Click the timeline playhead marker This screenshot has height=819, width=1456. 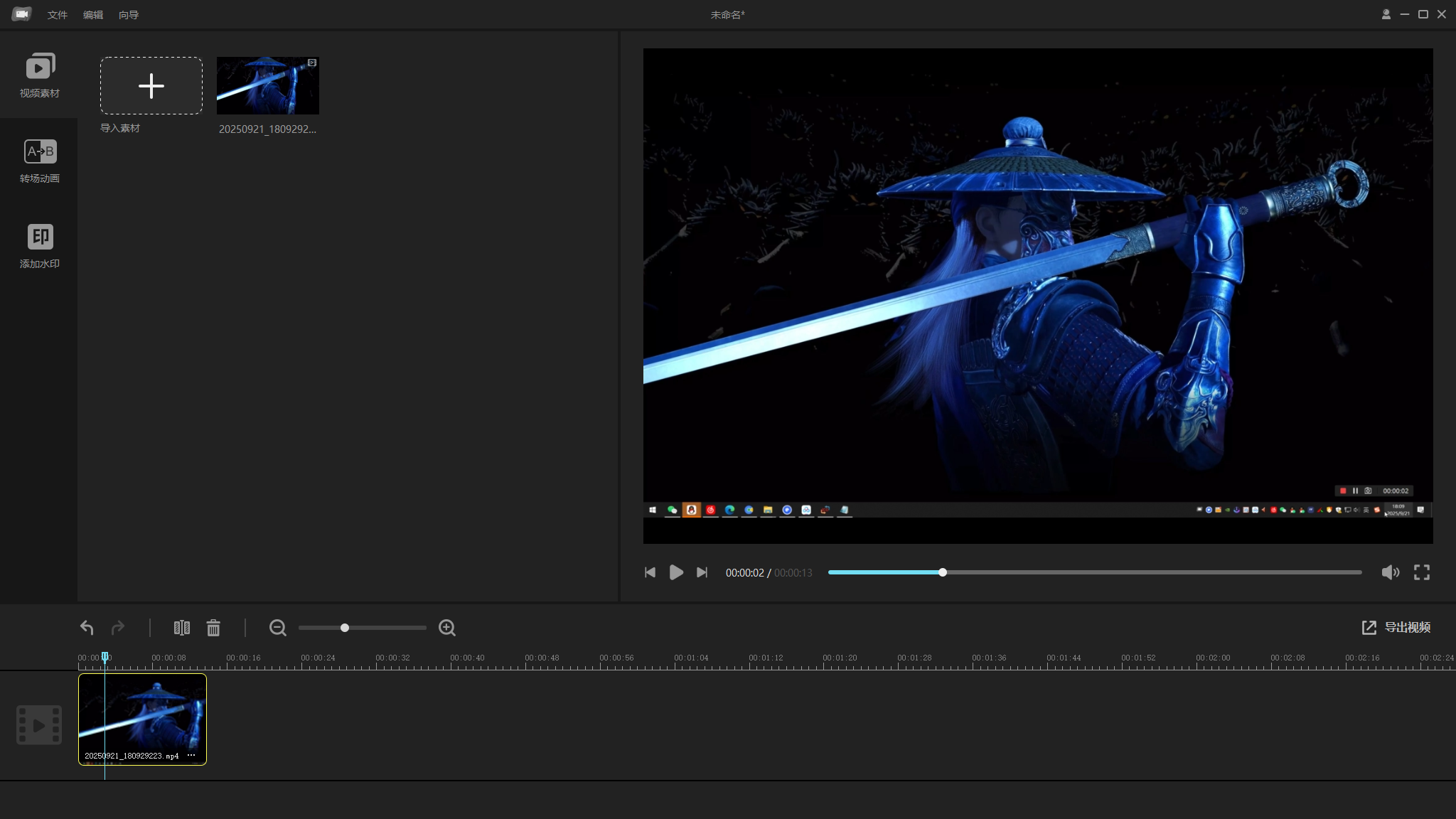pyautogui.click(x=105, y=658)
